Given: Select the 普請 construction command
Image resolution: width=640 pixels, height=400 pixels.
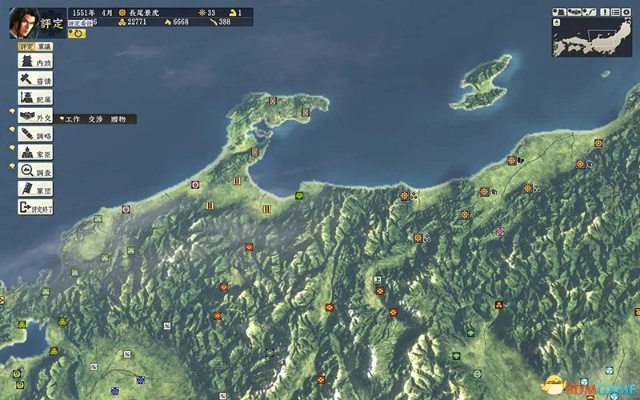Looking at the screenshot, I should tap(35, 80).
